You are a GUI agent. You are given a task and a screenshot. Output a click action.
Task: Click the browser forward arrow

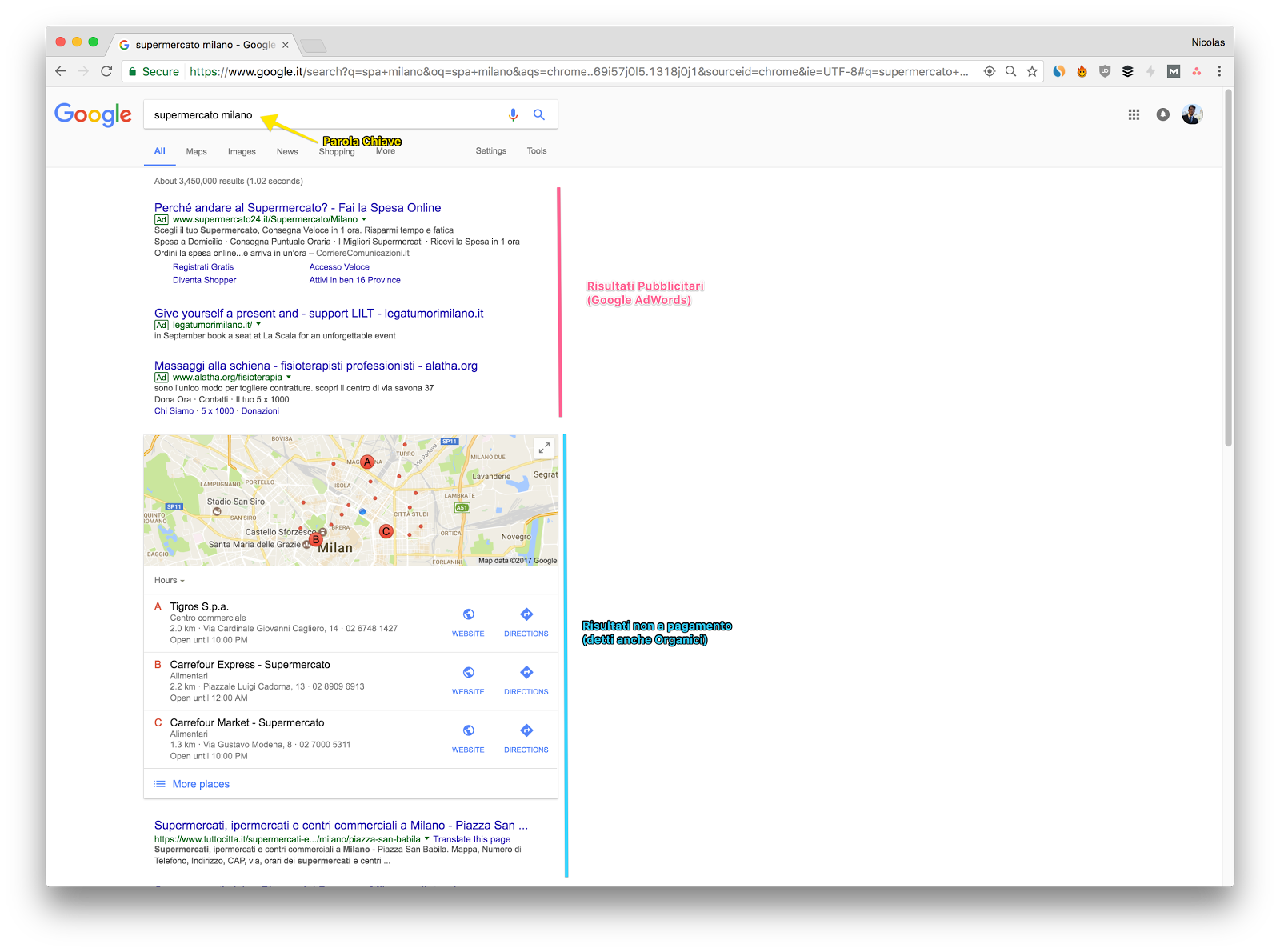[x=83, y=71]
